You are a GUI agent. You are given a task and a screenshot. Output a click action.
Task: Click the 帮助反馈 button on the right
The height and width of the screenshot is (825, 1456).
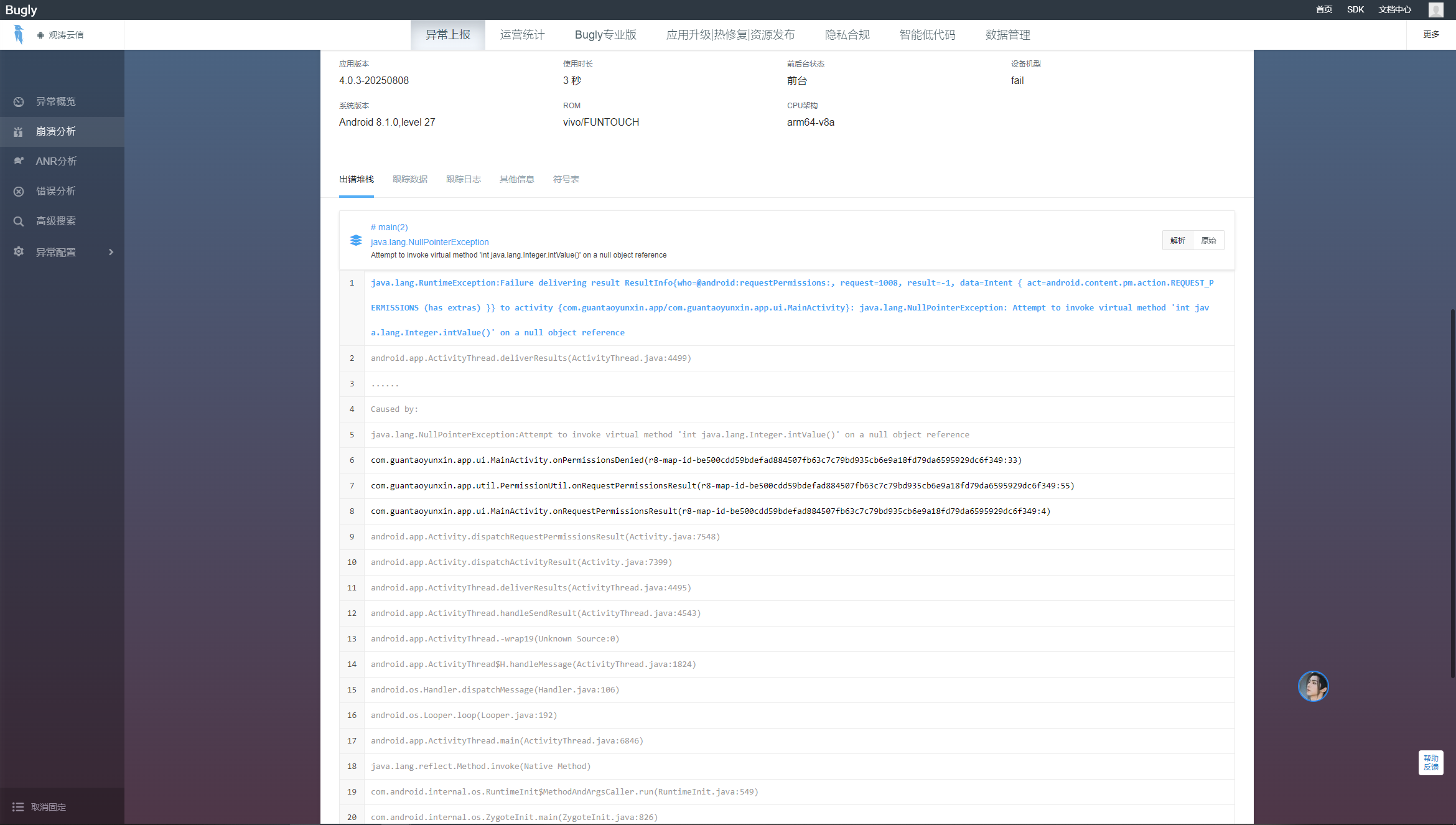[x=1430, y=763]
